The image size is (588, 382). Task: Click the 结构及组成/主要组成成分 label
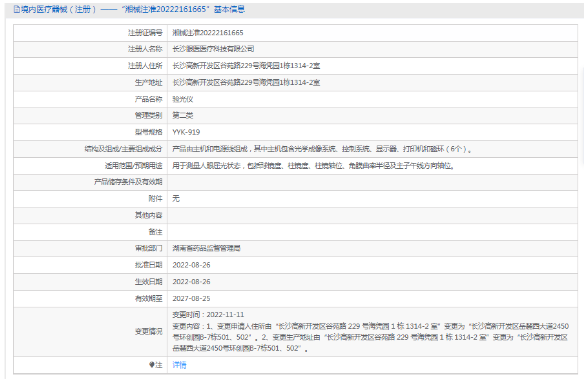[x=123, y=149]
